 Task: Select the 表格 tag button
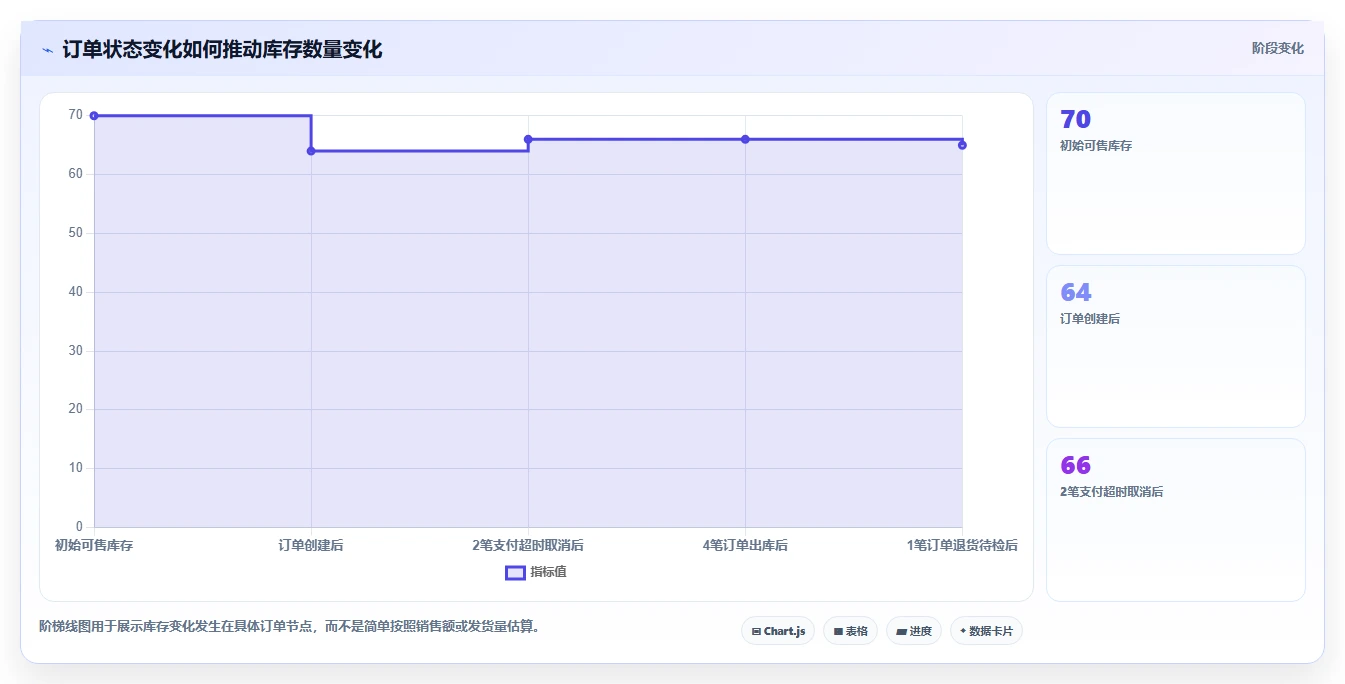pyautogui.click(x=850, y=631)
